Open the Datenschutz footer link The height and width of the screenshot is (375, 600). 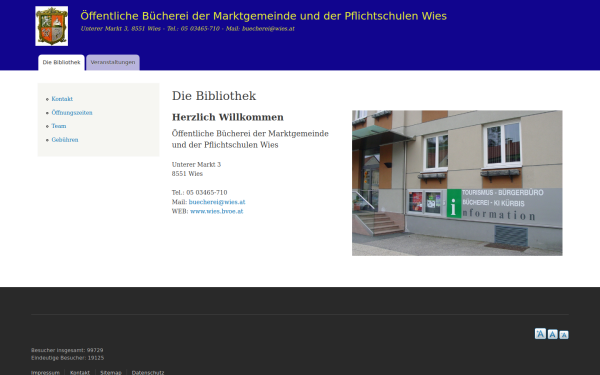(x=148, y=372)
